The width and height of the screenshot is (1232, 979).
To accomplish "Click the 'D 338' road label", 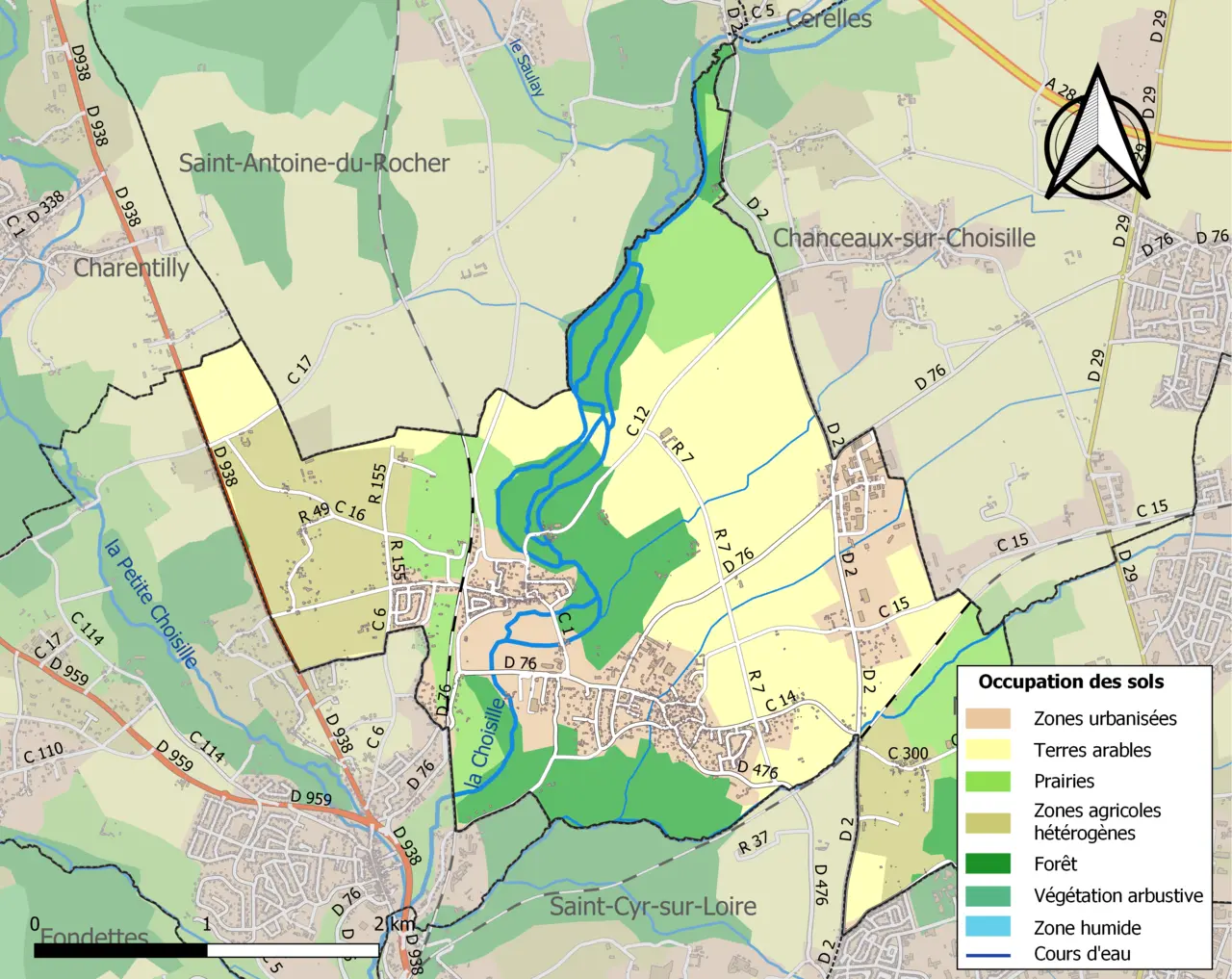I will pos(45,207).
